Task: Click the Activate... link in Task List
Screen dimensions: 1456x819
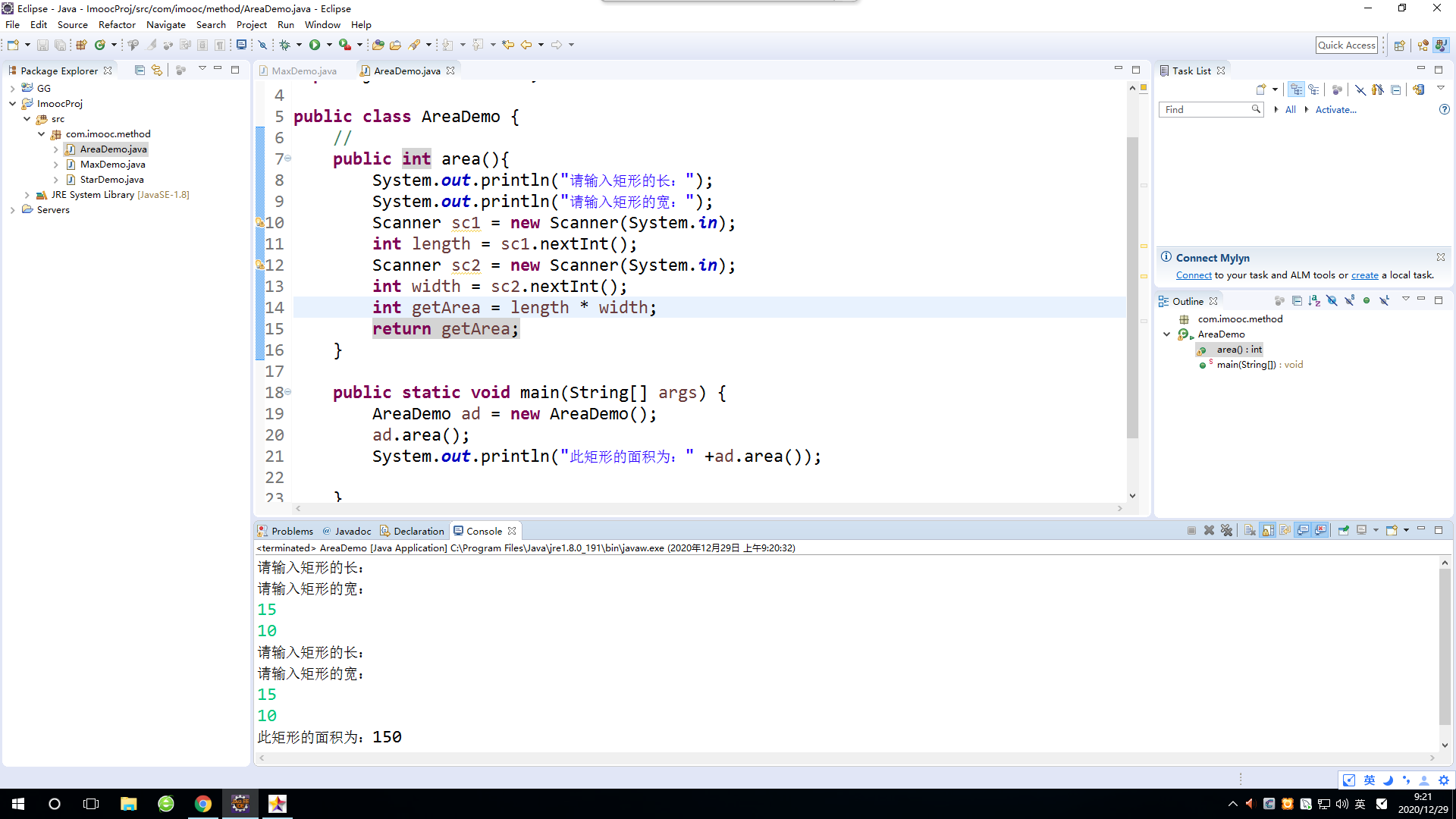Action: click(1335, 110)
